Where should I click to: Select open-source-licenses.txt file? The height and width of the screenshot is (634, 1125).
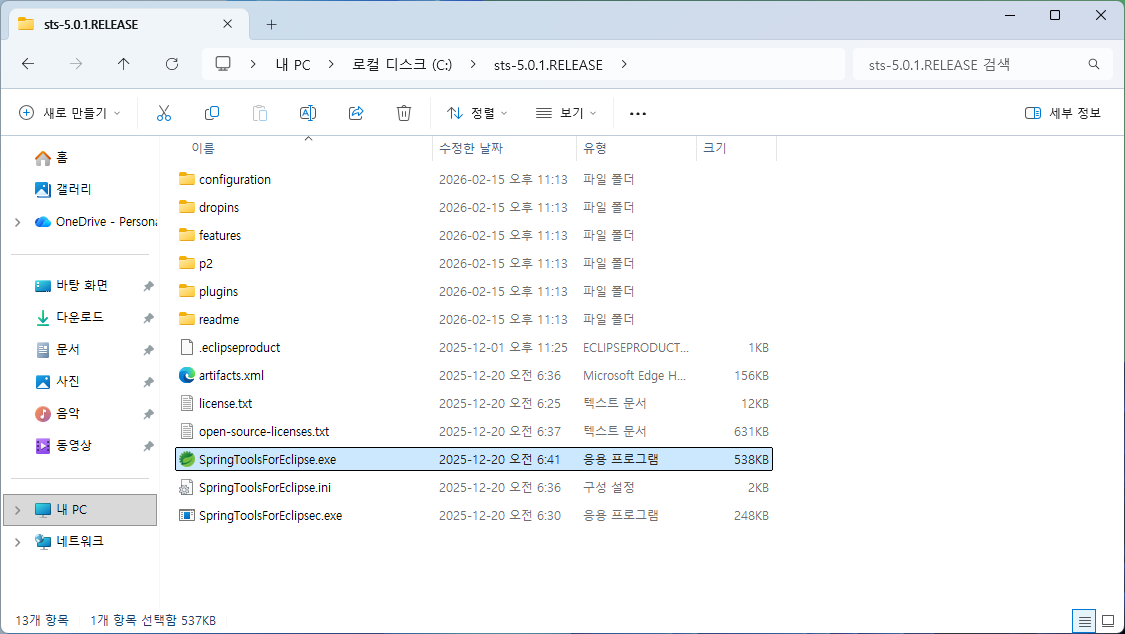tap(474, 431)
